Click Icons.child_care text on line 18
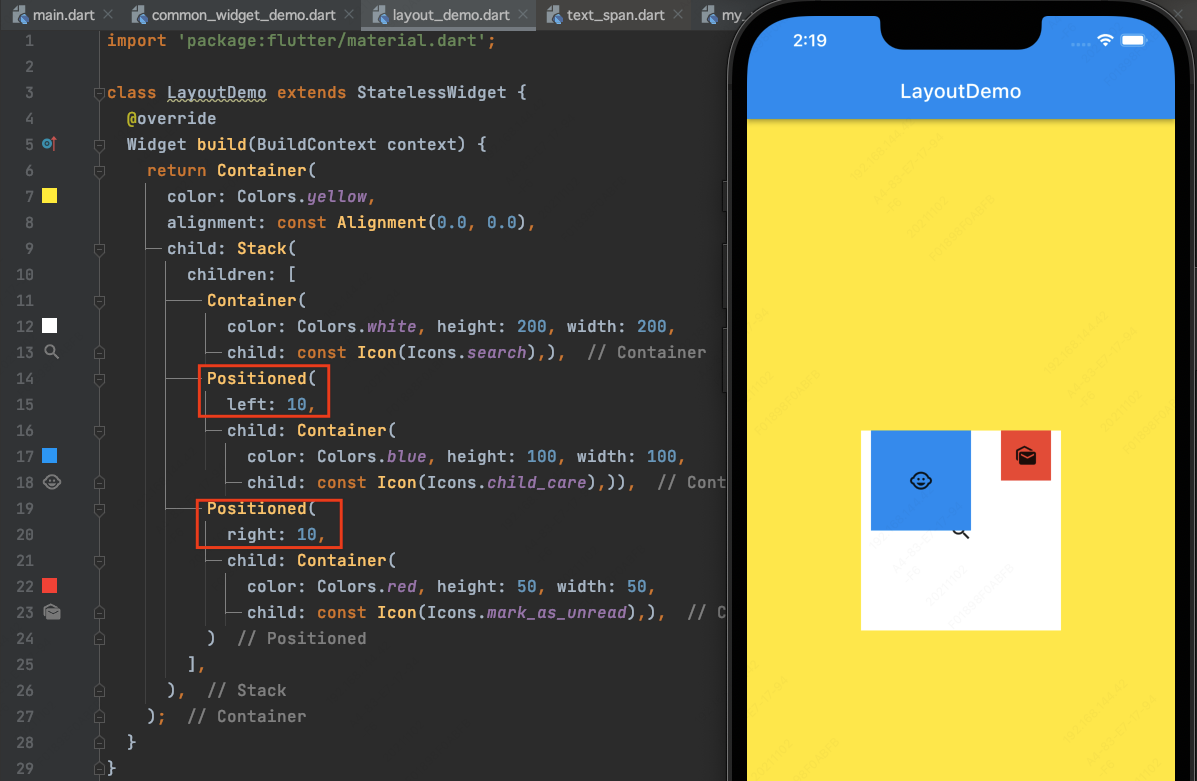 [507, 482]
